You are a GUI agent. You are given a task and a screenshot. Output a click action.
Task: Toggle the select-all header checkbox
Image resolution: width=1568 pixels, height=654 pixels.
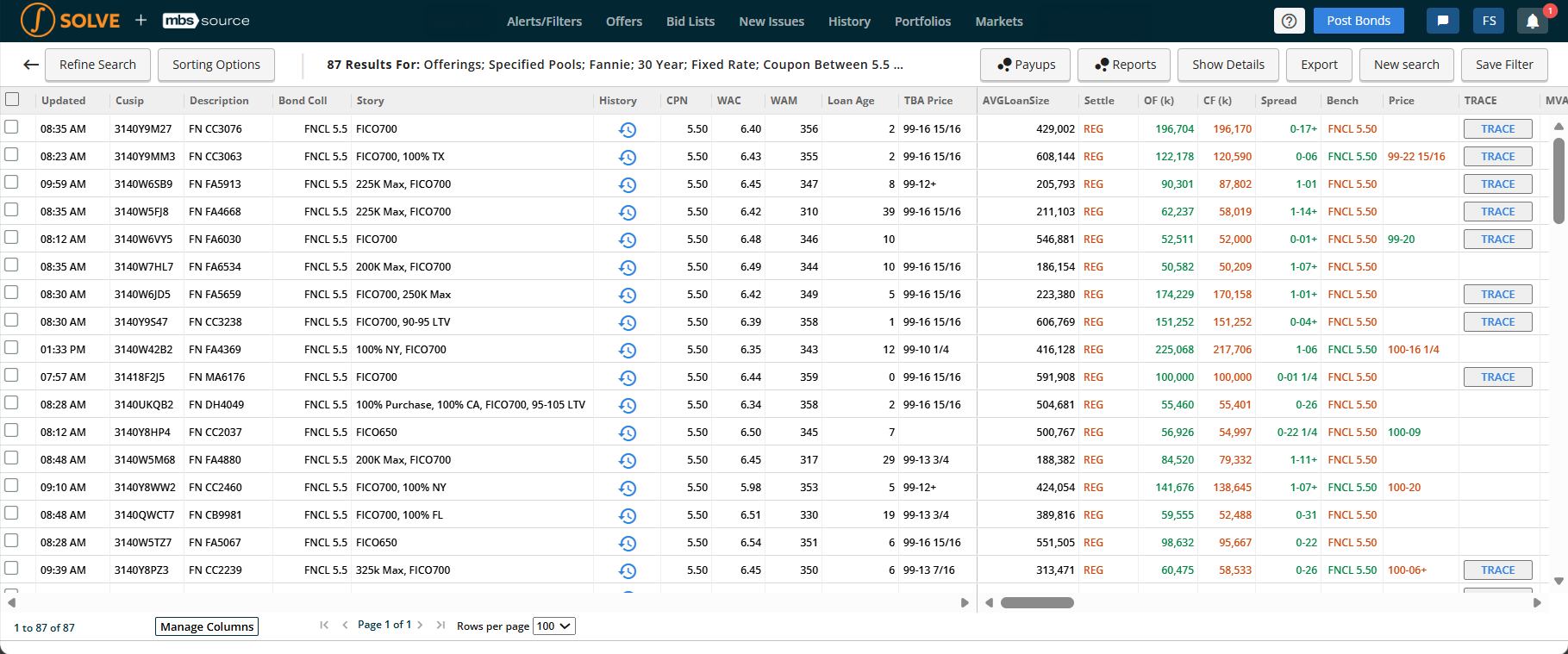(x=12, y=99)
